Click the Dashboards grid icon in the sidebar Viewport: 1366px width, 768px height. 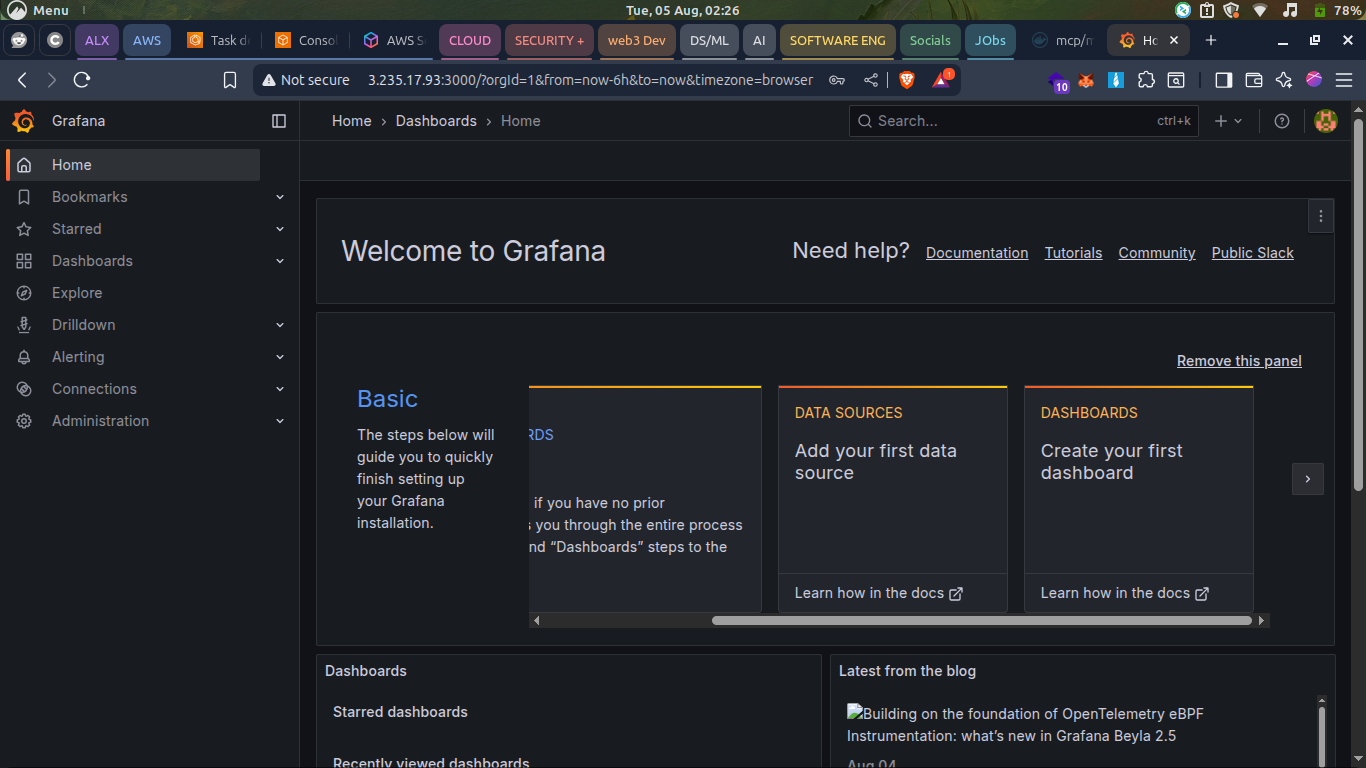click(x=24, y=261)
